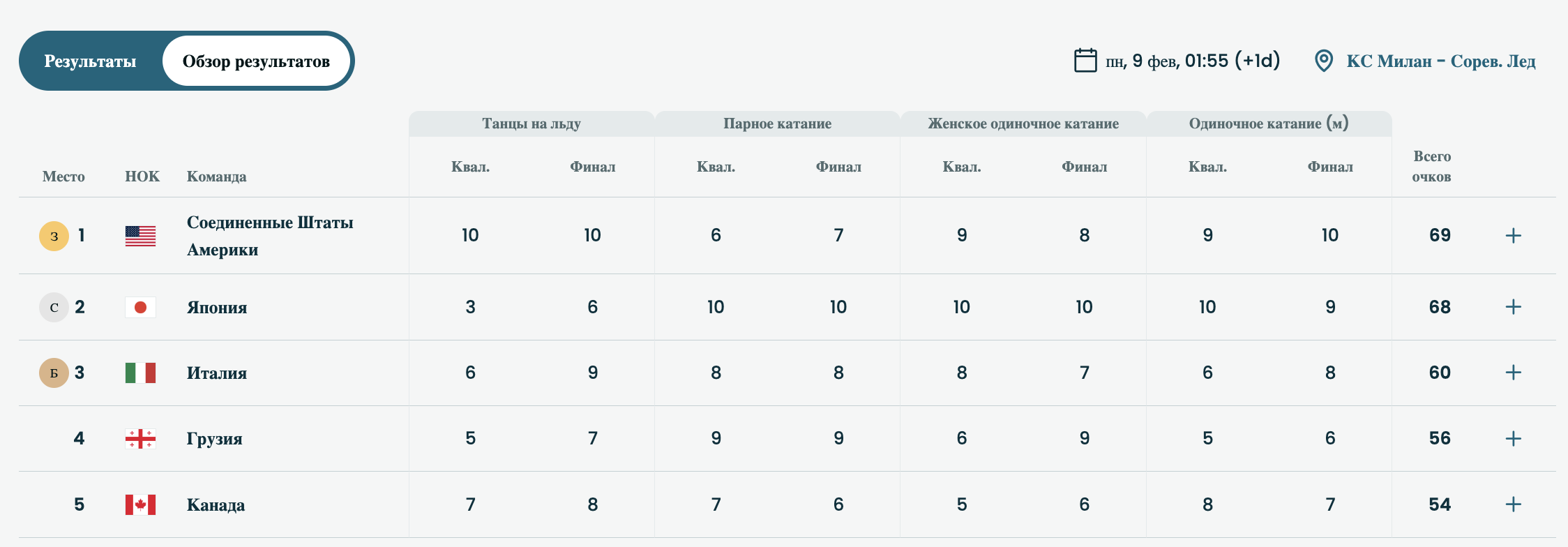This screenshot has height=547, width=1568.
Task: Open the КС Милан venue link
Action: pos(1440,61)
